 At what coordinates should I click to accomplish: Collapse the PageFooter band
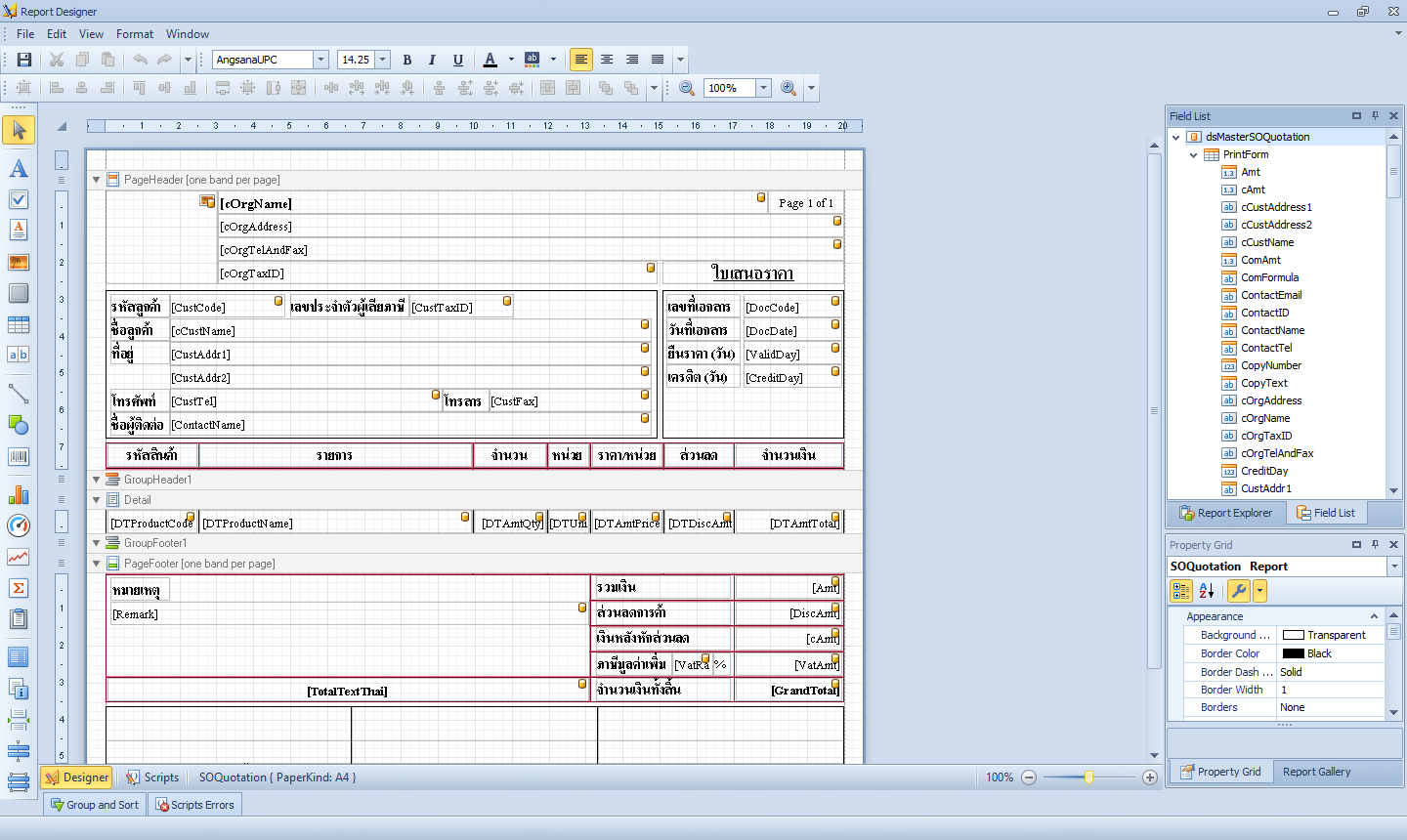(x=96, y=564)
